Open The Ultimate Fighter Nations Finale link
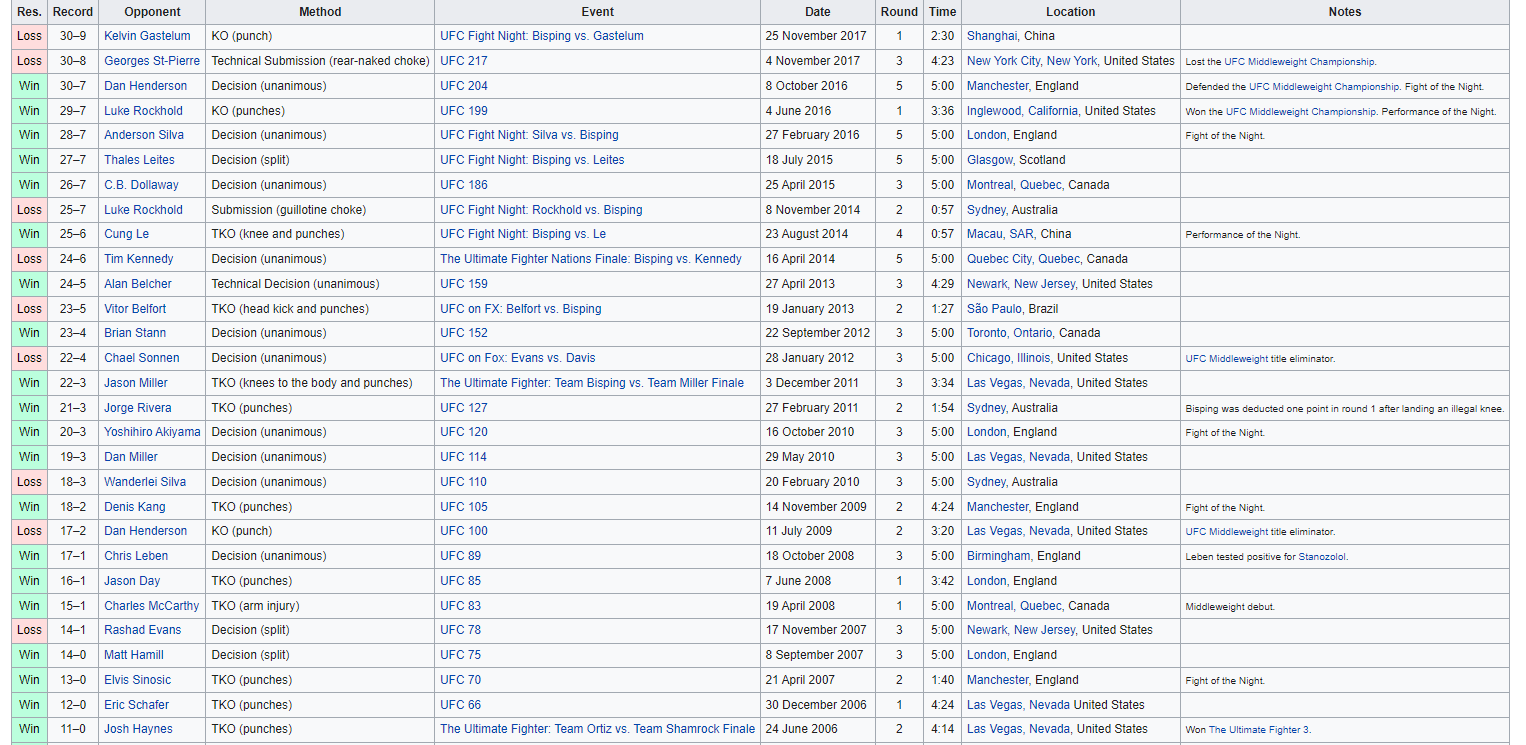 [591, 259]
